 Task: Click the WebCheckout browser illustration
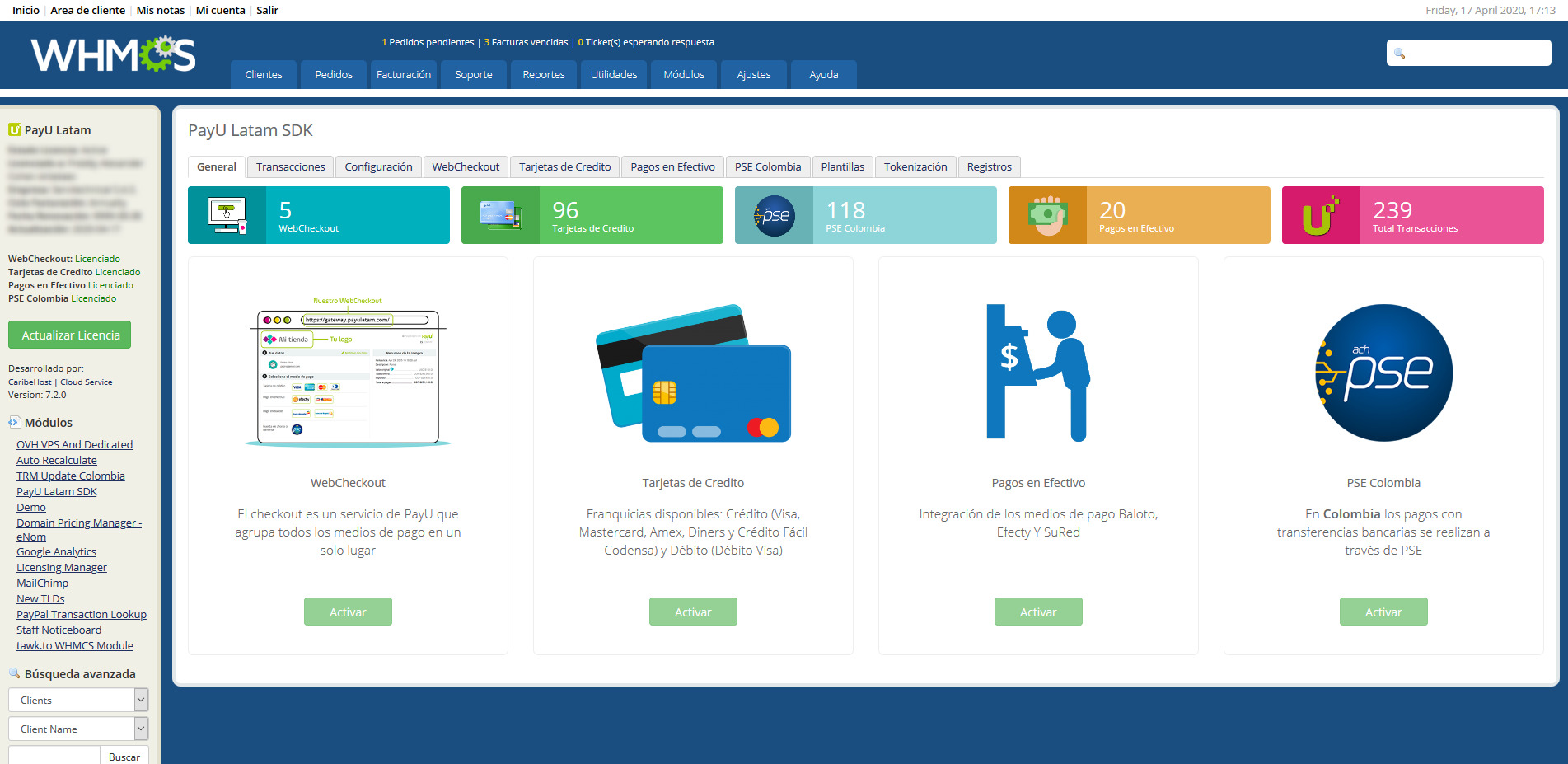coord(349,372)
